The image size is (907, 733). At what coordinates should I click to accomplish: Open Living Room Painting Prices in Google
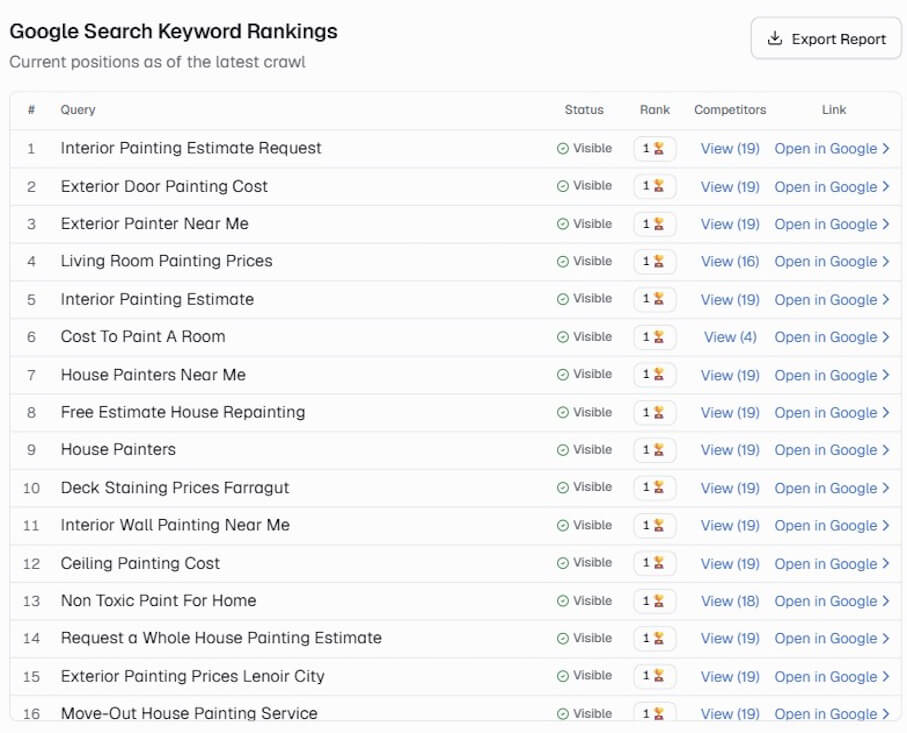[x=831, y=261]
